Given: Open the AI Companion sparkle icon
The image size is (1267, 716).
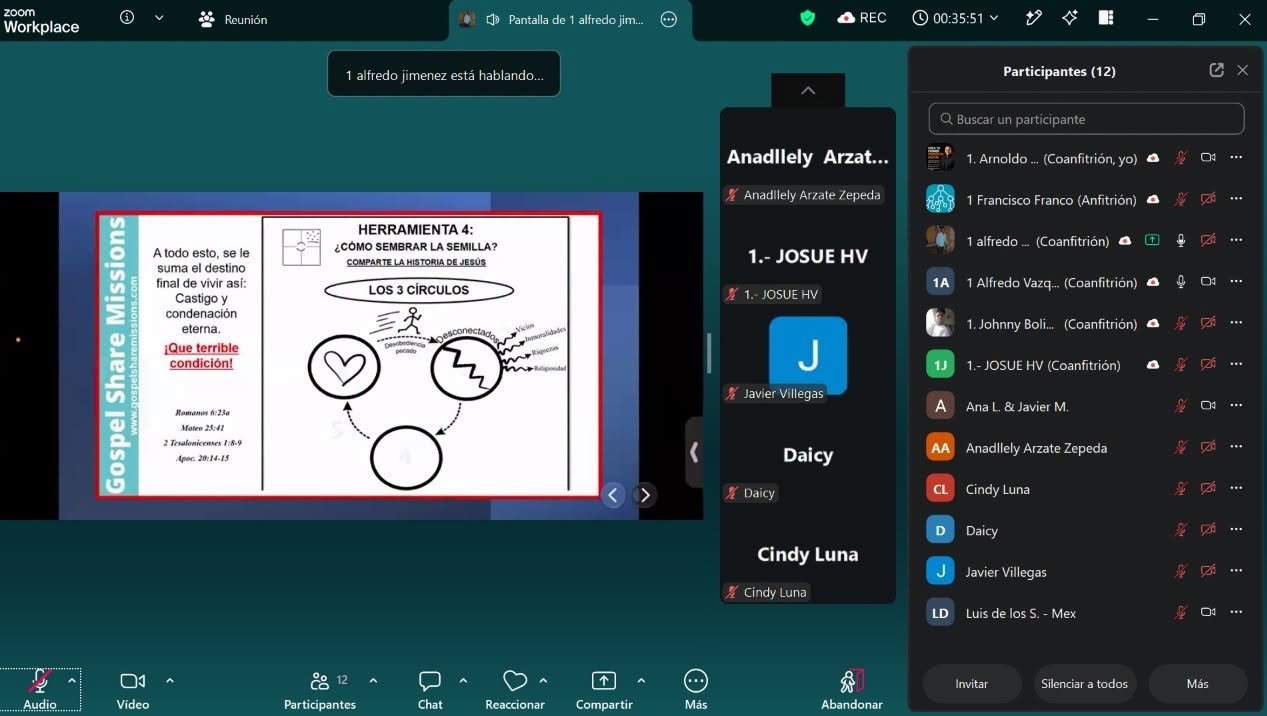Looking at the screenshot, I should tap(1070, 18).
